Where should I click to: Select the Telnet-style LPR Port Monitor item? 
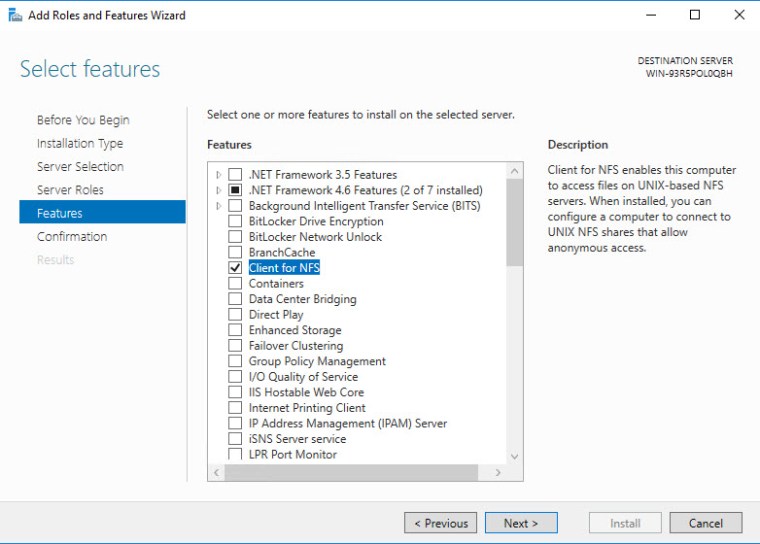[292, 455]
